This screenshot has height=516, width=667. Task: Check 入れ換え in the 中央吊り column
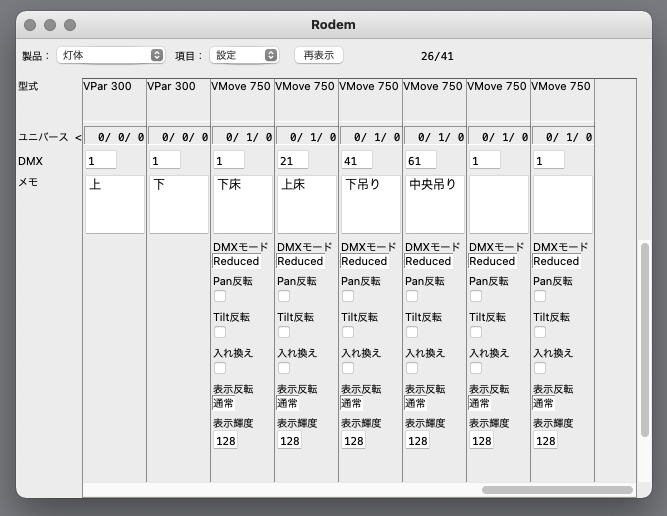412,368
